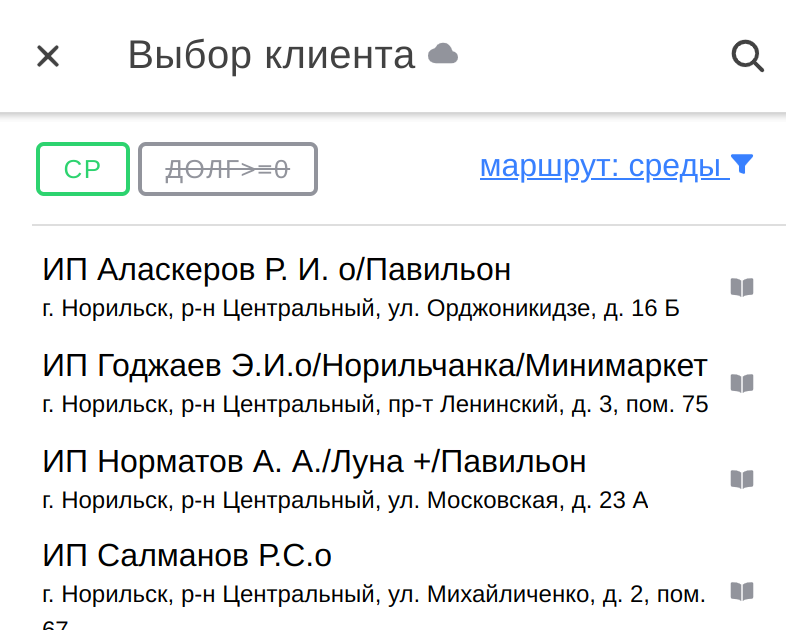Open book icon for ИП Салманов
This screenshot has height=630, width=786.
coord(742,591)
